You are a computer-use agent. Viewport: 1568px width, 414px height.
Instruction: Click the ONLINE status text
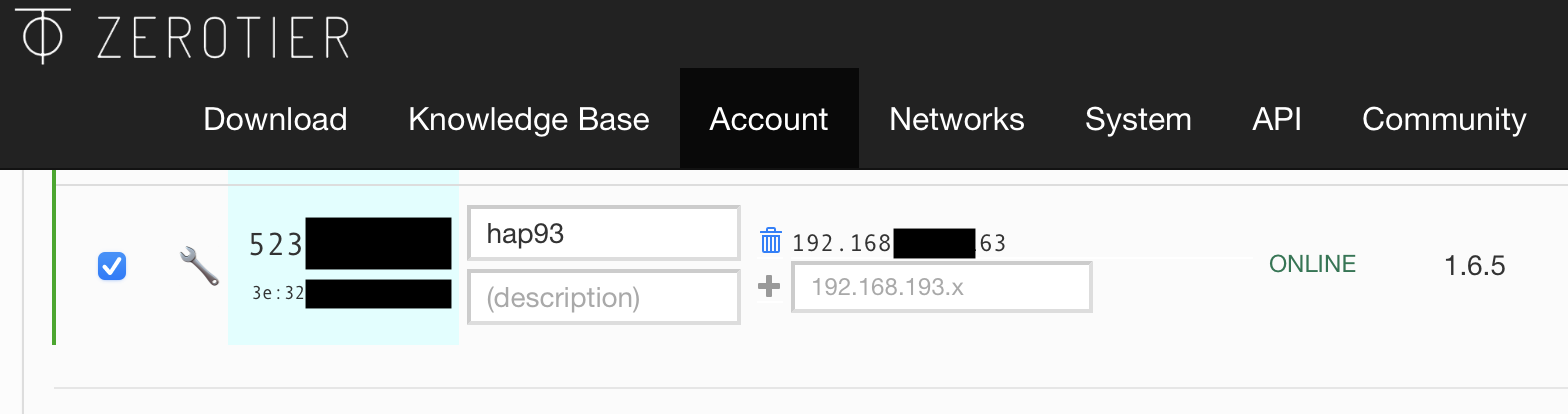[x=1312, y=264]
